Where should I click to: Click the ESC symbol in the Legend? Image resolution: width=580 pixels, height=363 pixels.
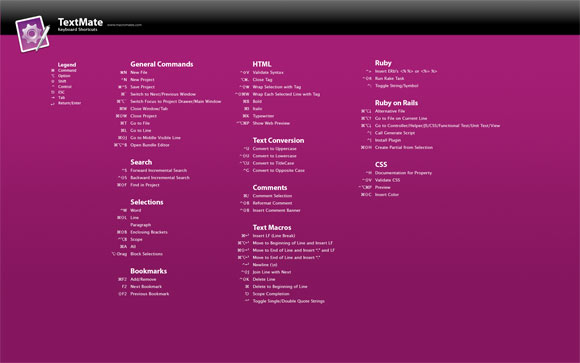click(53, 92)
